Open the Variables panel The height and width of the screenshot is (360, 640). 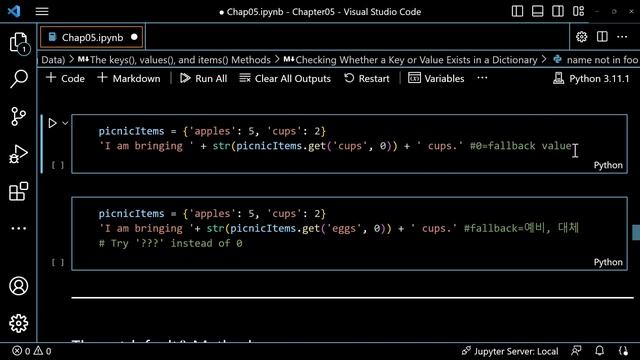(x=436, y=78)
